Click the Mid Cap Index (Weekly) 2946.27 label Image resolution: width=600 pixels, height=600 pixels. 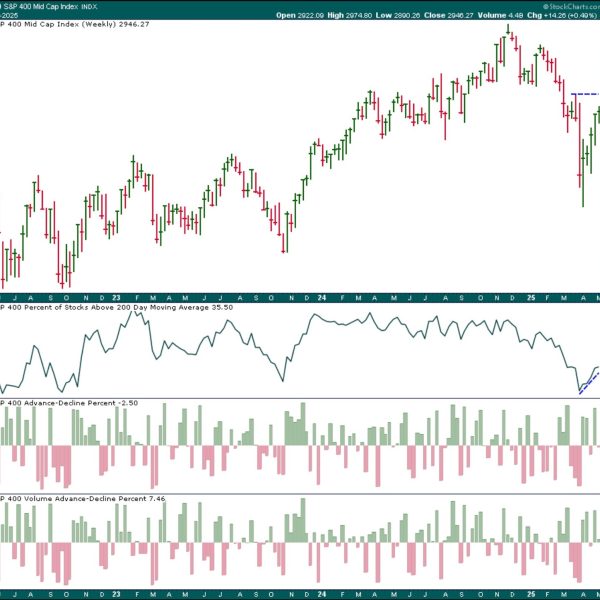coord(75,24)
